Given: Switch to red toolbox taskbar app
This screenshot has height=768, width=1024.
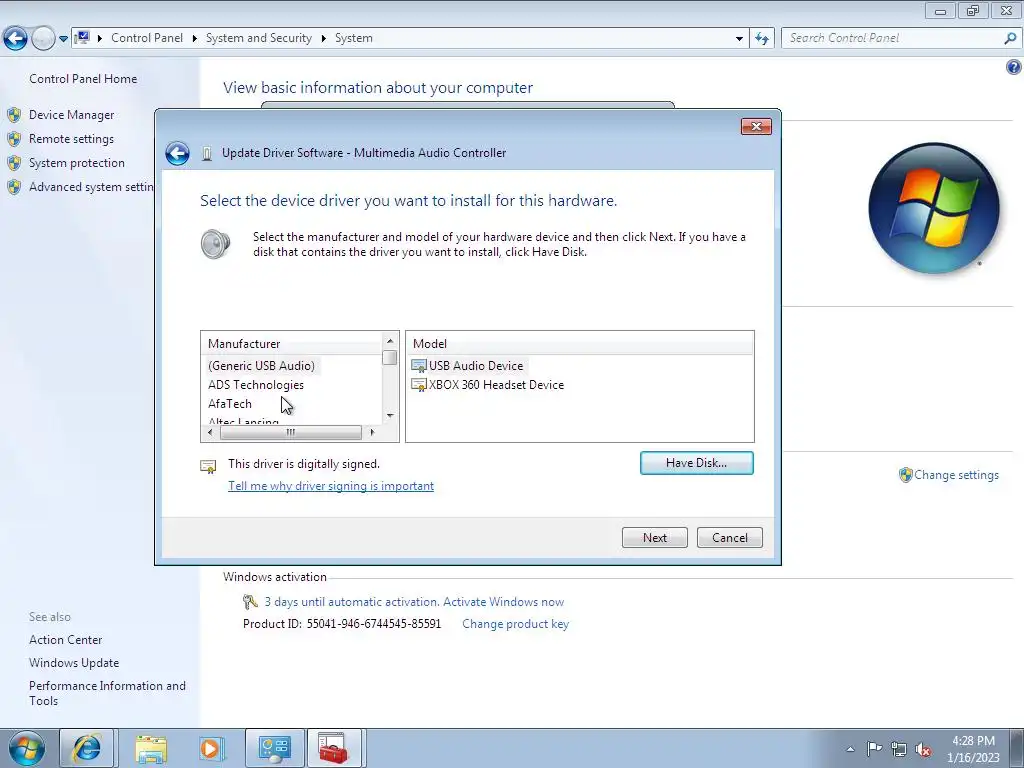Looking at the screenshot, I should click(x=334, y=748).
